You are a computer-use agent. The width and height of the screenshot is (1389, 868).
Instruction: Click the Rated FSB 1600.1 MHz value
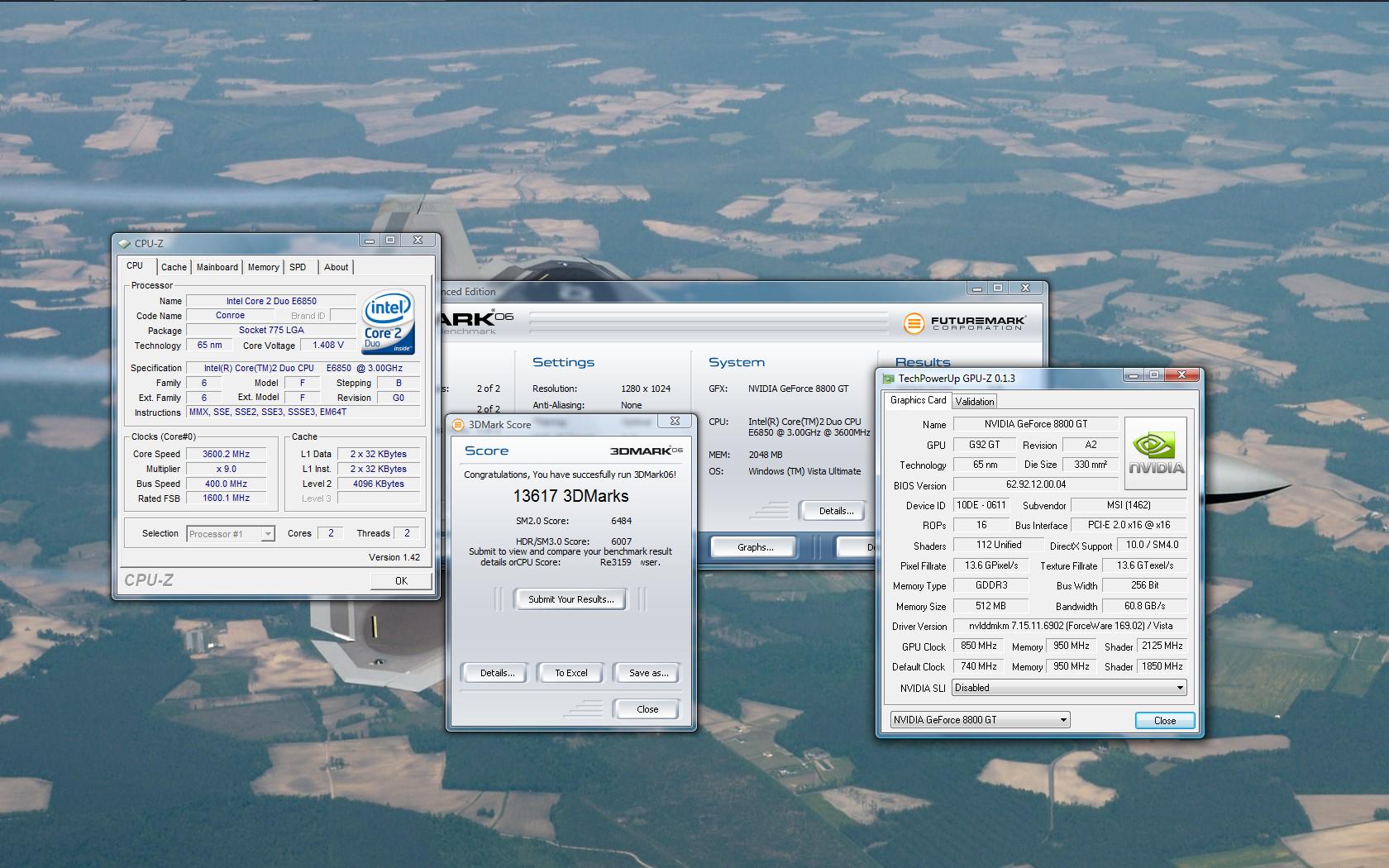(227, 498)
